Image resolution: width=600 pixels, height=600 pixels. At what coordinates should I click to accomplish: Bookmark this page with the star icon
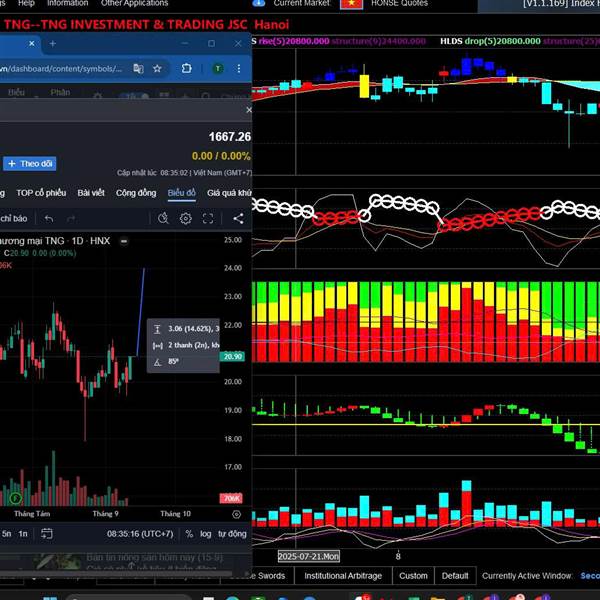coord(157,68)
